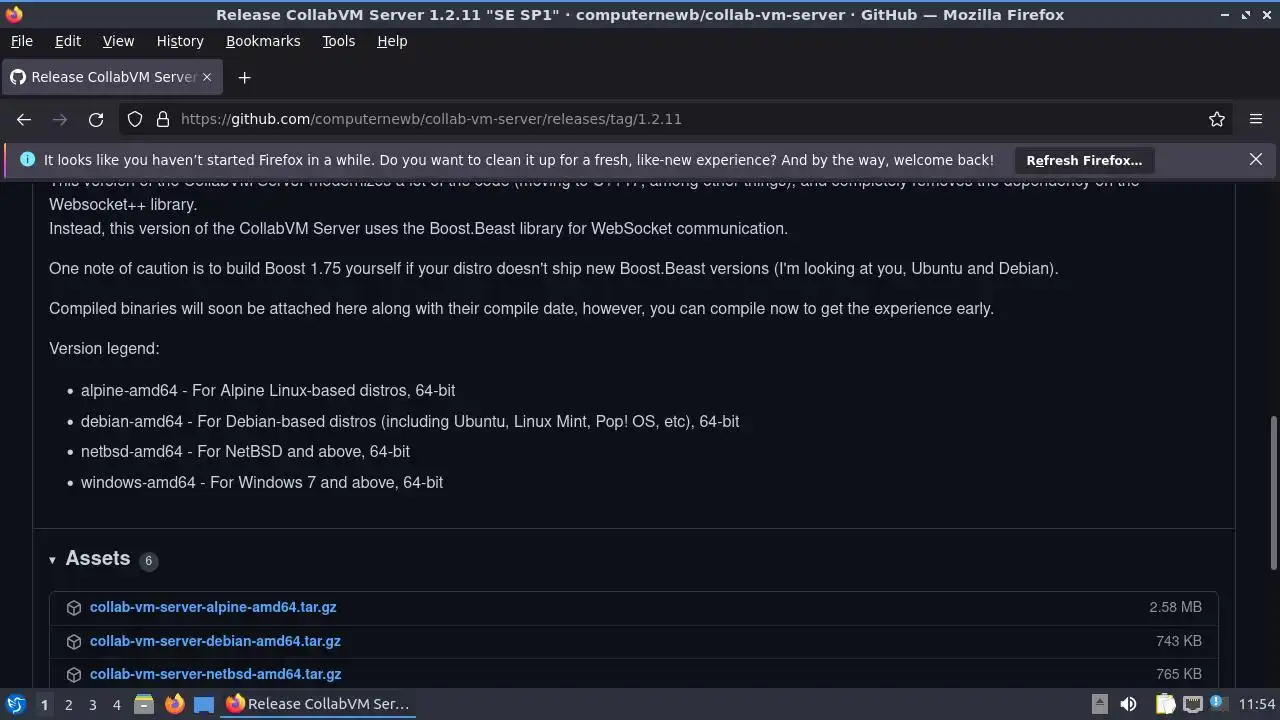Click the Assets count badge showing 6
1280x720 pixels.
pos(148,561)
